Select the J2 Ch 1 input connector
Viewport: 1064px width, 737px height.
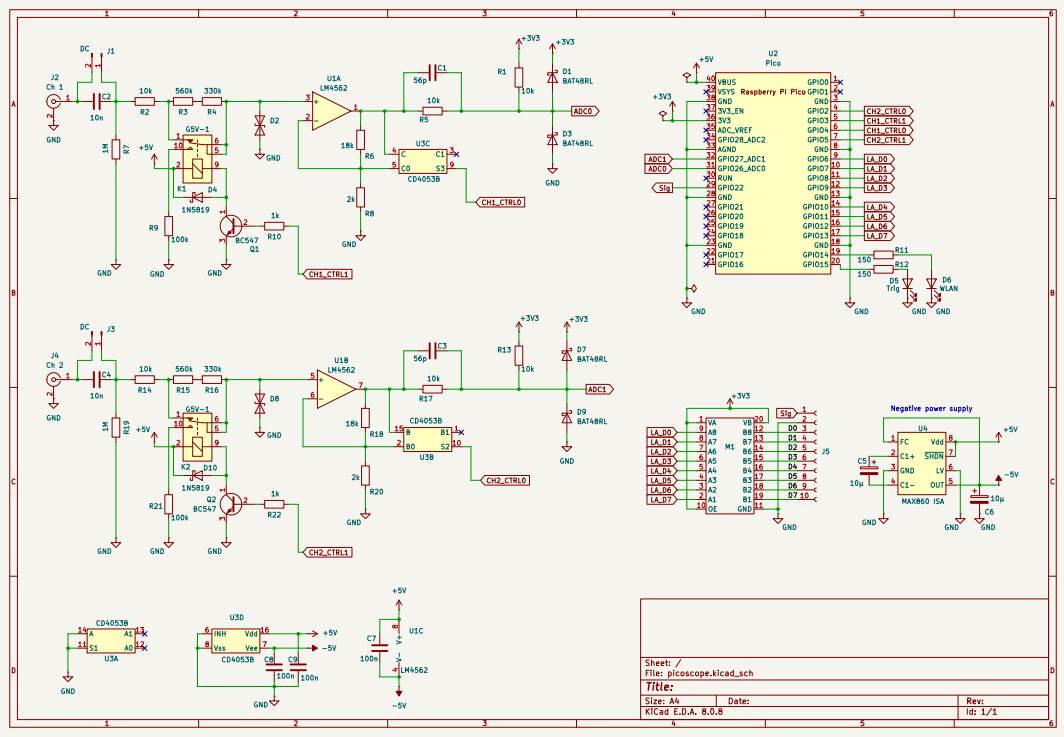click(52, 98)
